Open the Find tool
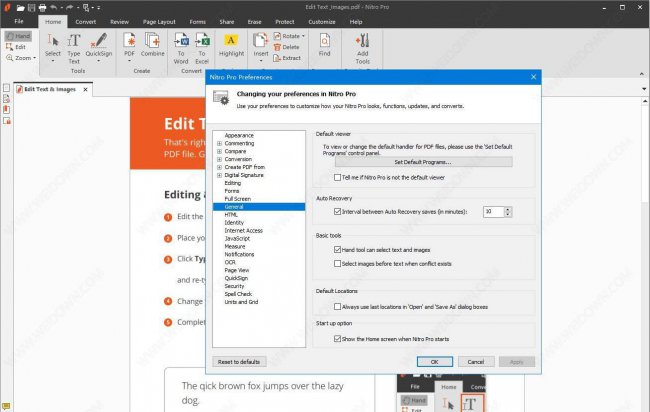 click(x=325, y=45)
